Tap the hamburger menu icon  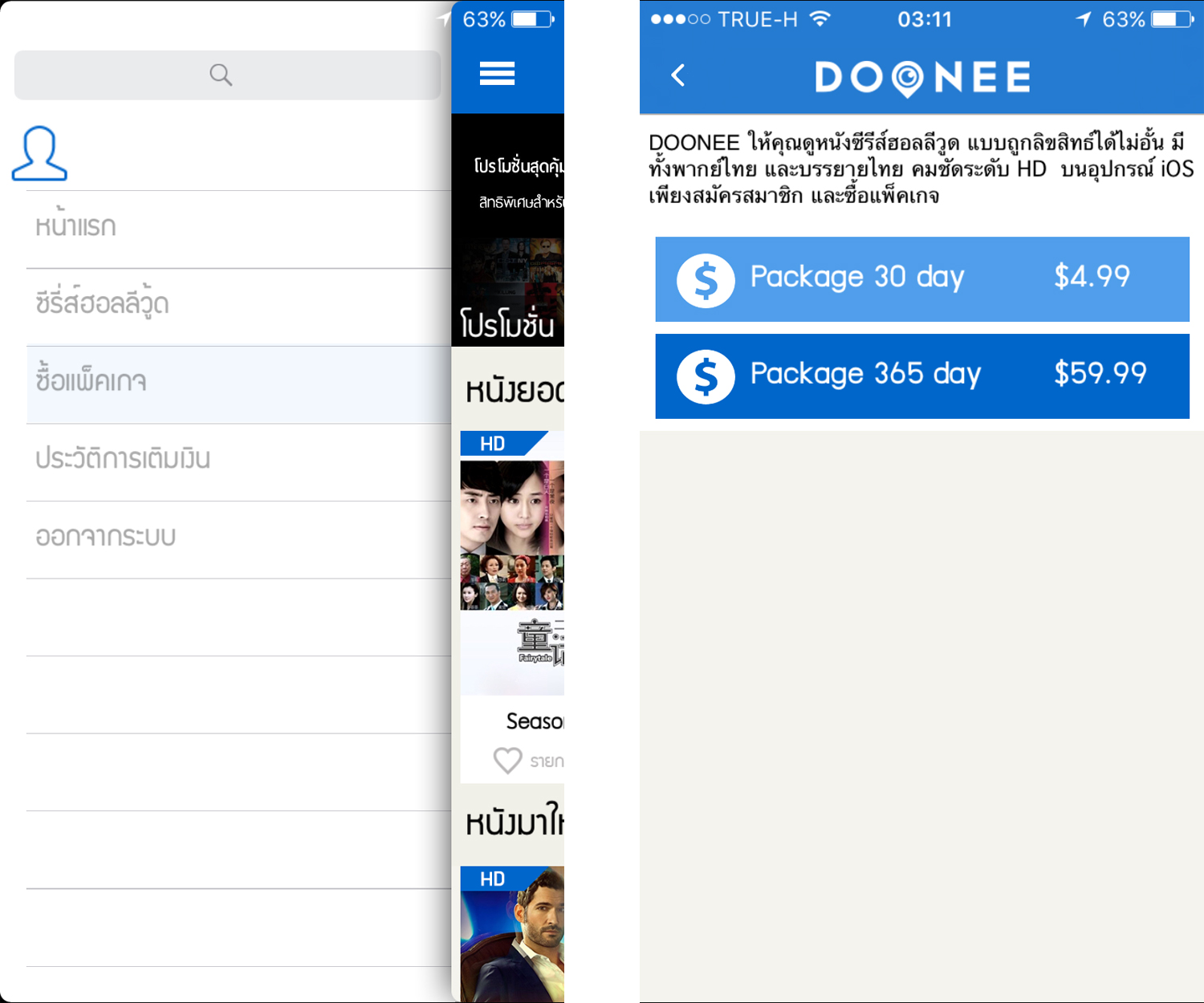(497, 74)
